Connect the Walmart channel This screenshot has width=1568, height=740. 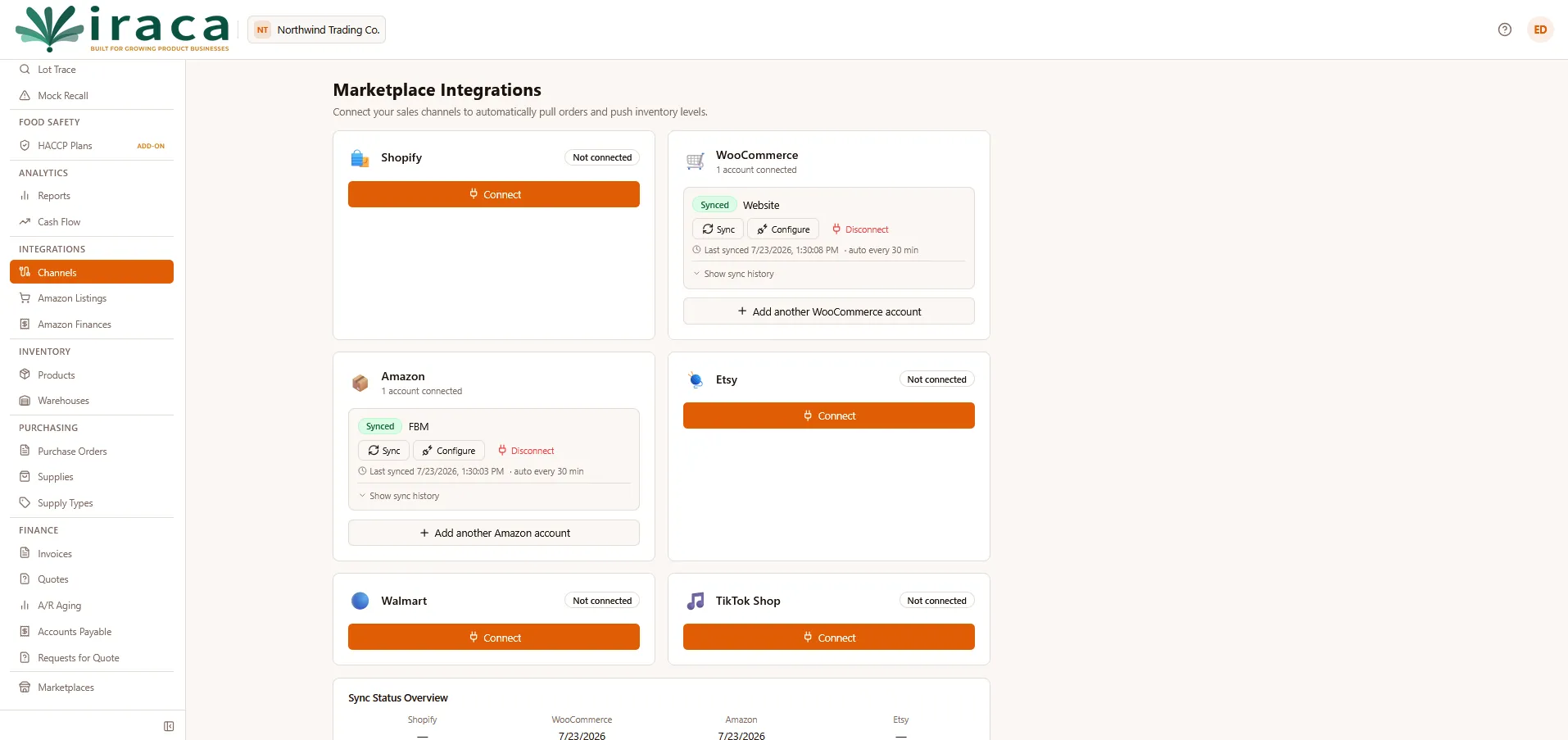[494, 637]
